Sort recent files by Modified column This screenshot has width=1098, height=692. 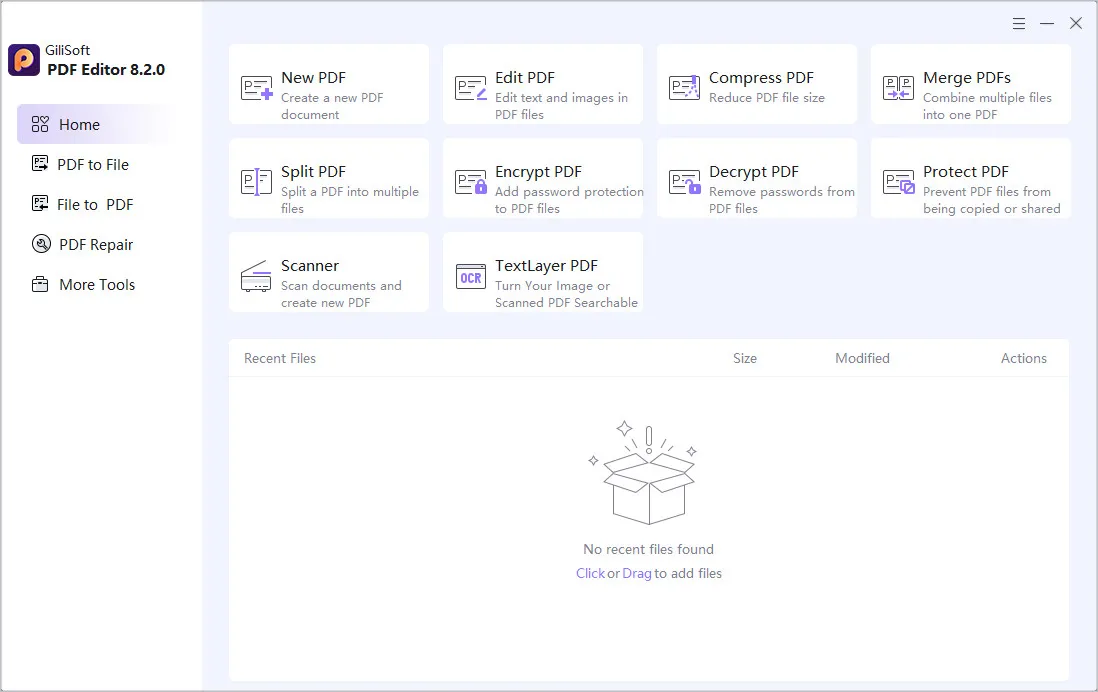click(x=862, y=358)
